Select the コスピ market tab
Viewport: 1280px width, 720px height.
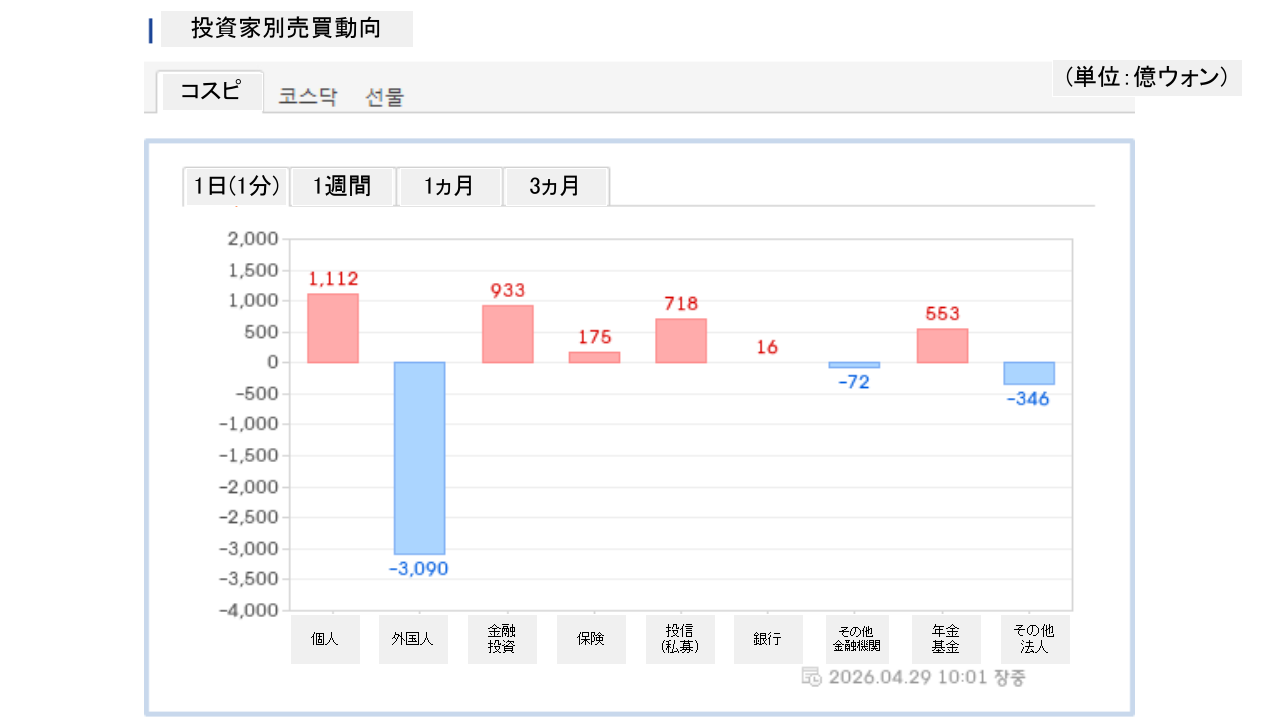tap(211, 91)
